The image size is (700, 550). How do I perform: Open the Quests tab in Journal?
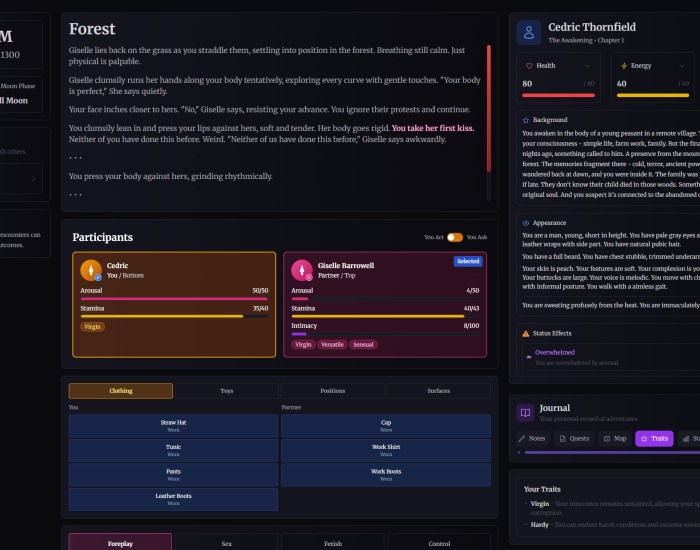tap(575, 438)
